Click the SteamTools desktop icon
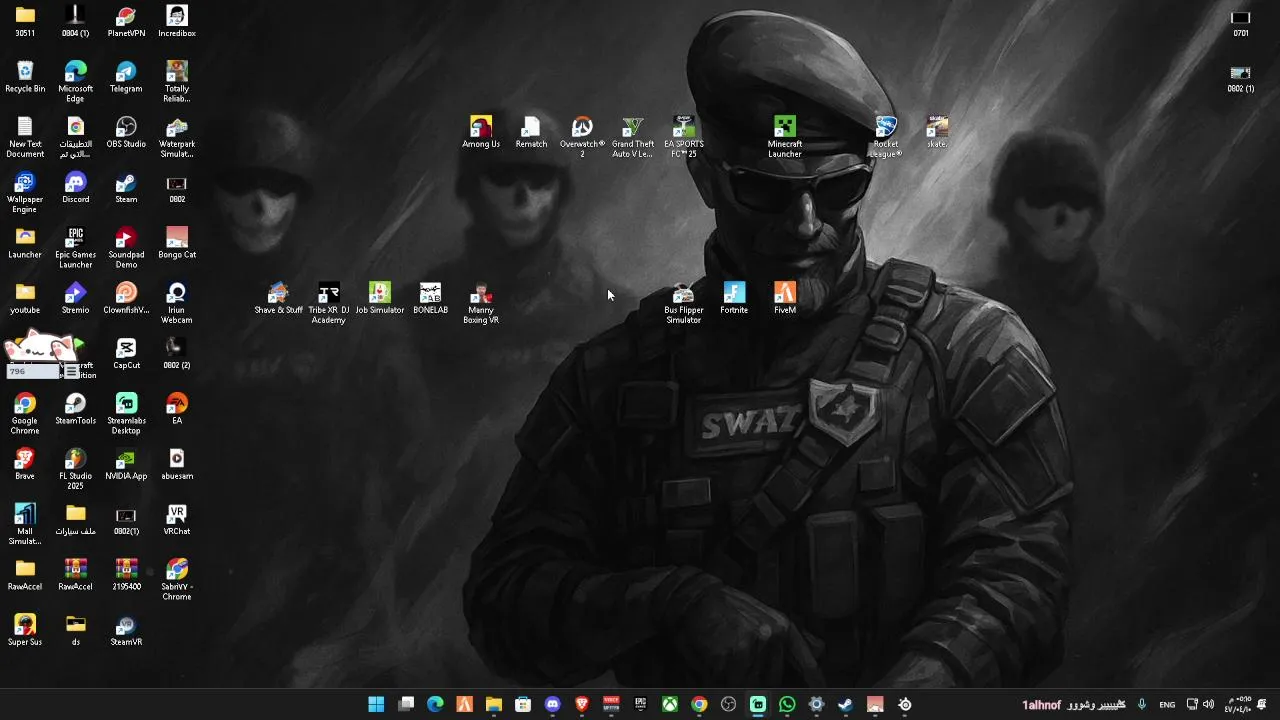 [75, 409]
